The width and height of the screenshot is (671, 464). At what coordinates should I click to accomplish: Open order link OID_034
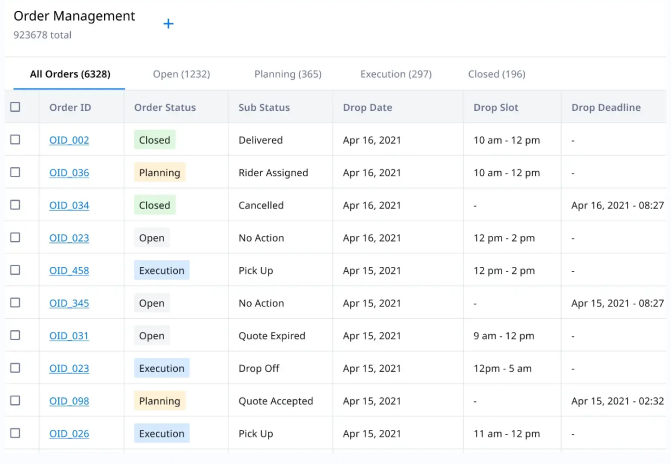tap(69, 205)
